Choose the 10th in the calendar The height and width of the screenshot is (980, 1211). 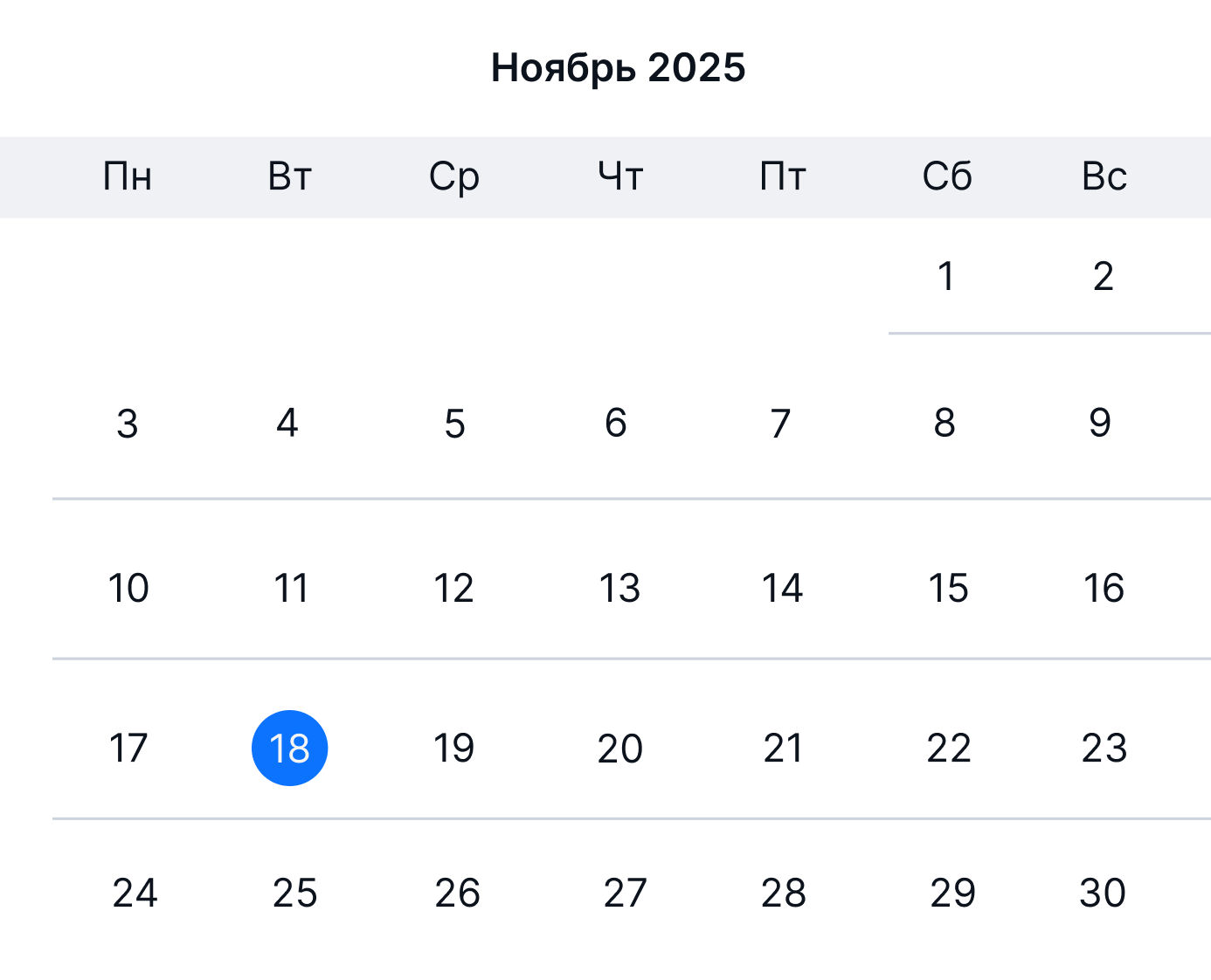(x=128, y=589)
